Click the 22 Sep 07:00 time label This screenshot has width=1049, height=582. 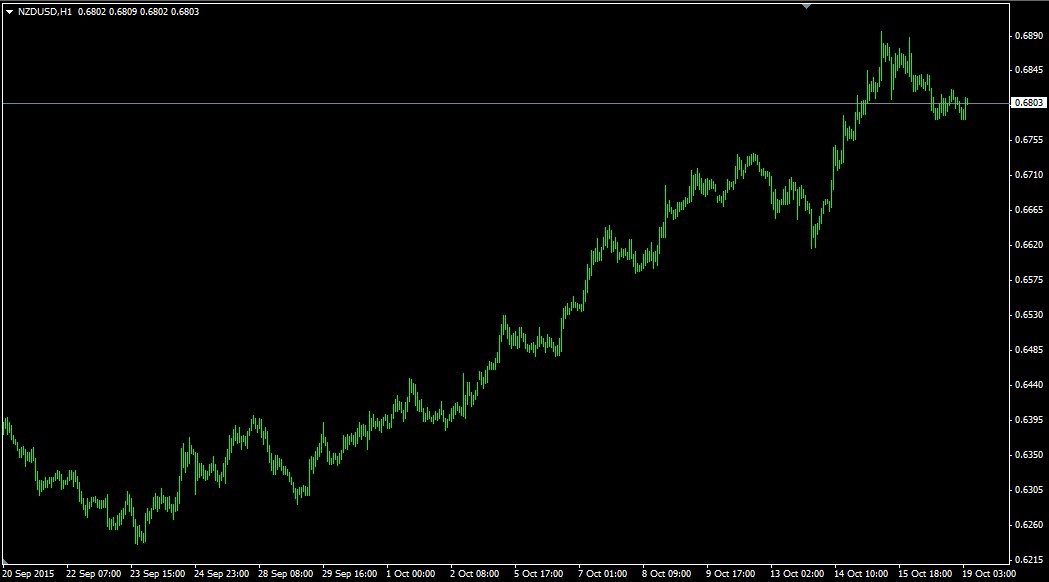94,574
